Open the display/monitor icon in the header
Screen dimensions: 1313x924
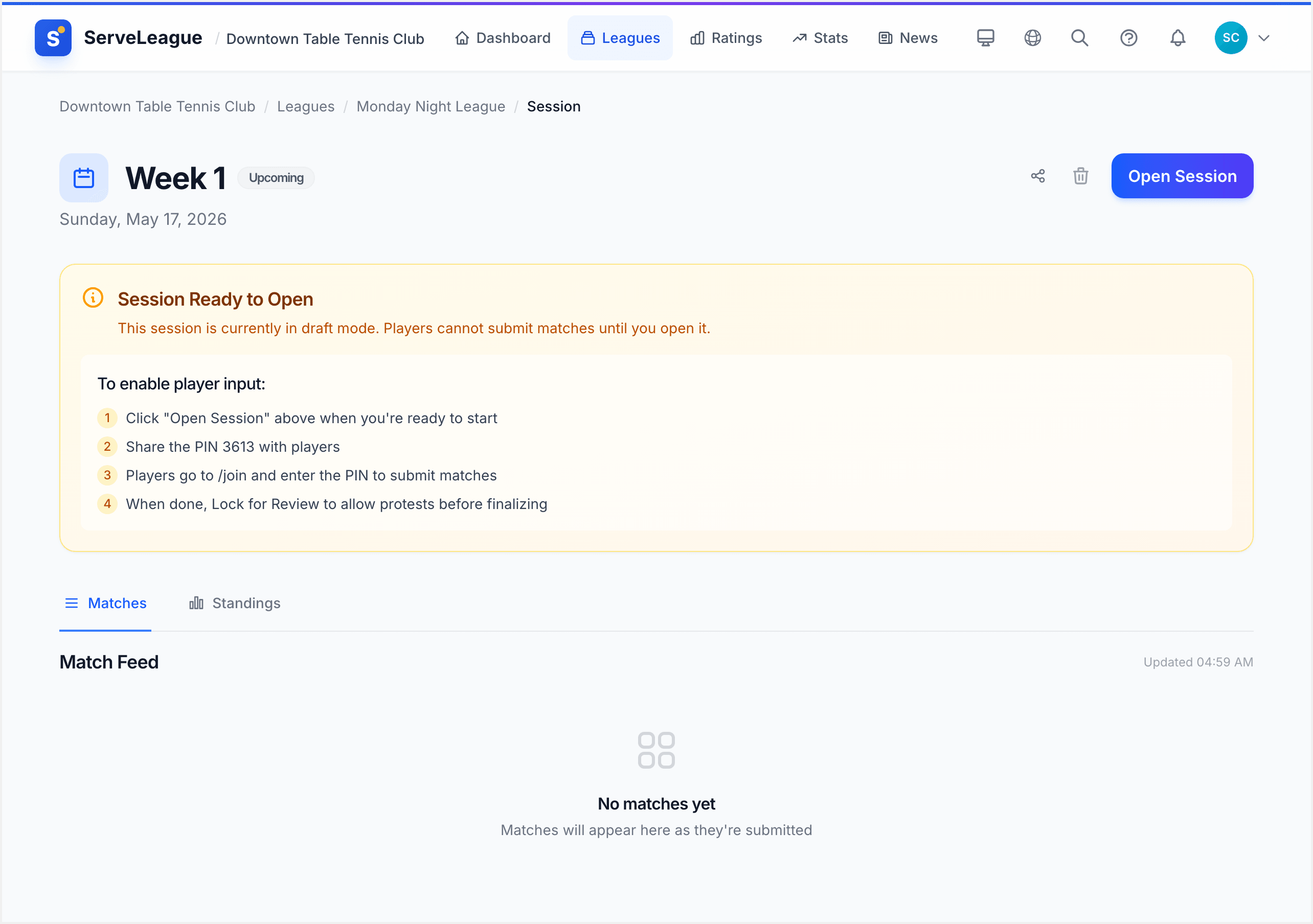(985, 38)
